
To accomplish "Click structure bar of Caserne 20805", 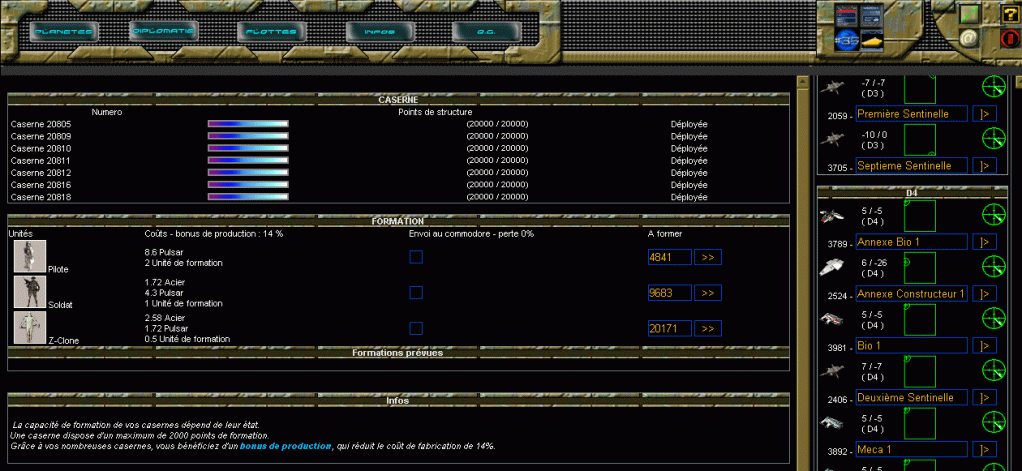I will pyautogui.click(x=248, y=124).
